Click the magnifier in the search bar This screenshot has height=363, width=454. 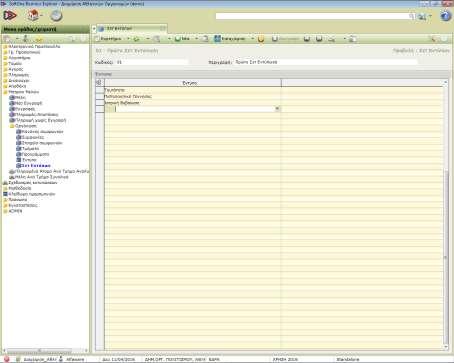click(x=412, y=16)
